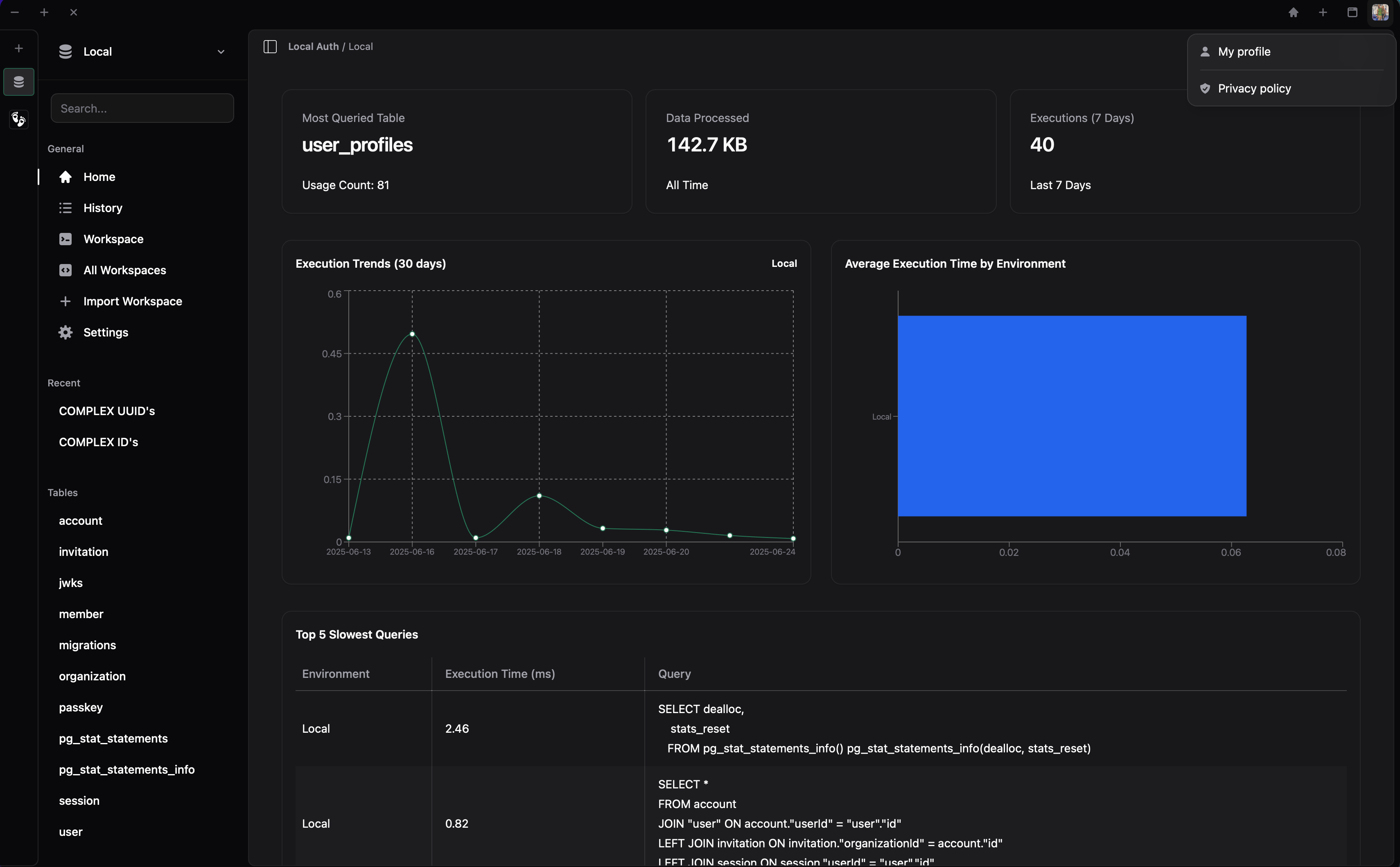Select the account table
Viewport: 1400px width, 867px height.
[x=80, y=521]
